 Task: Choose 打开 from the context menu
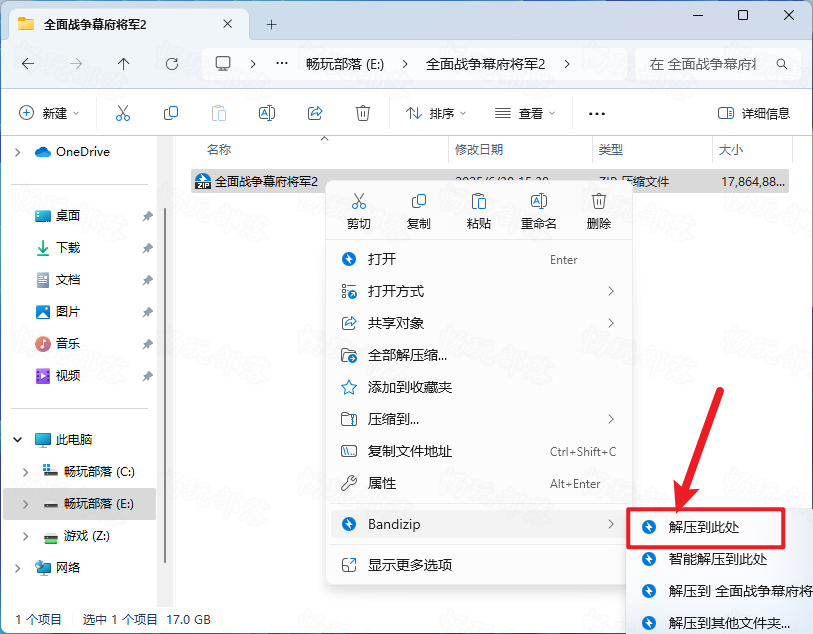click(x=479, y=259)
